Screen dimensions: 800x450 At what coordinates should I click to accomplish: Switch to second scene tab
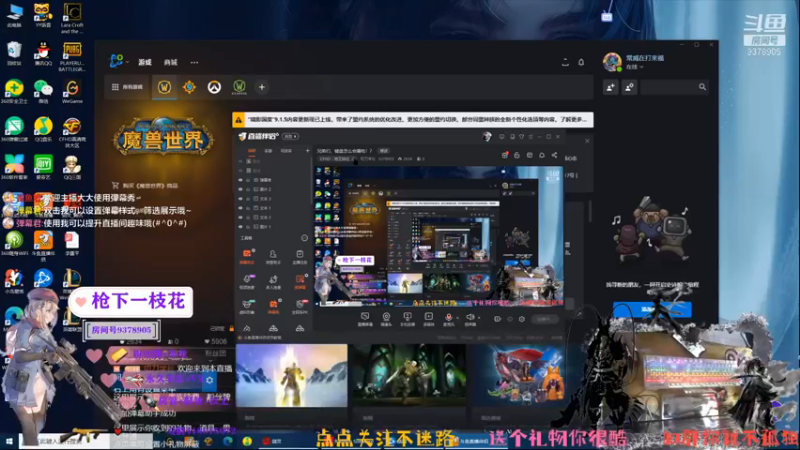(268, 151)
